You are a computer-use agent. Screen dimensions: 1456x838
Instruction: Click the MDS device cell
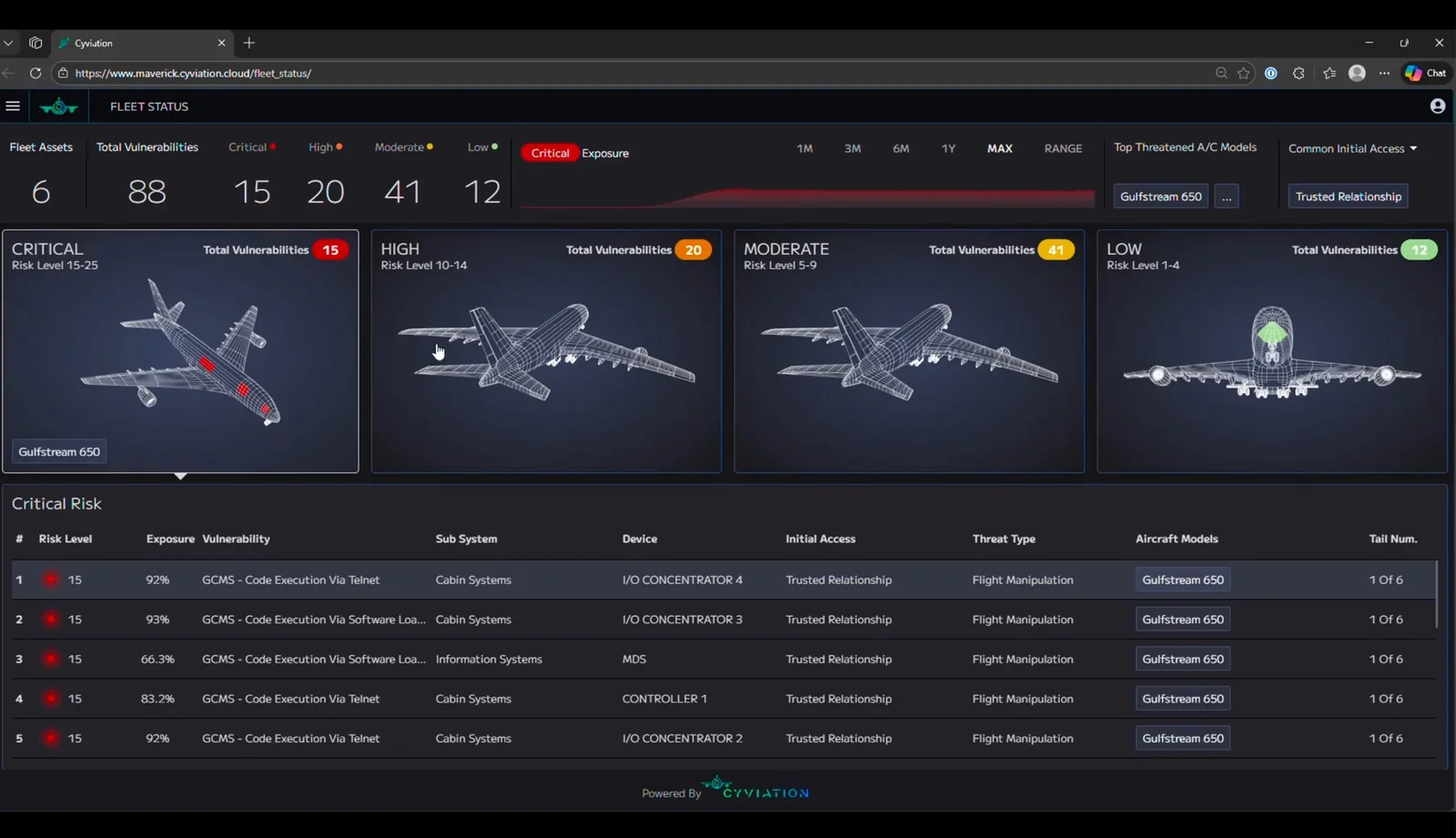coord(634,659)
